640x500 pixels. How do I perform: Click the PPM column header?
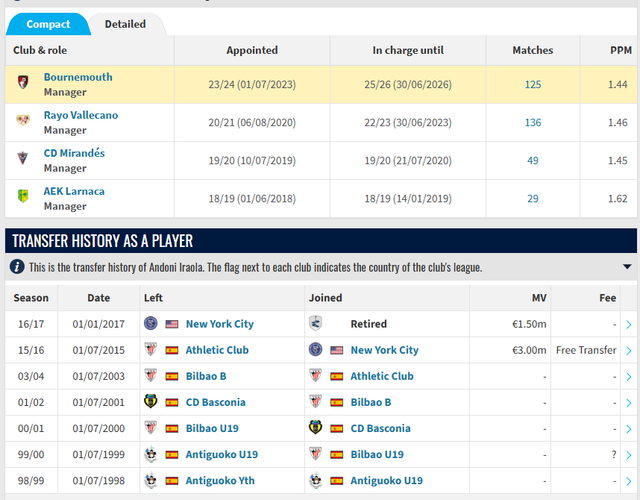click(x=621, y=50)
